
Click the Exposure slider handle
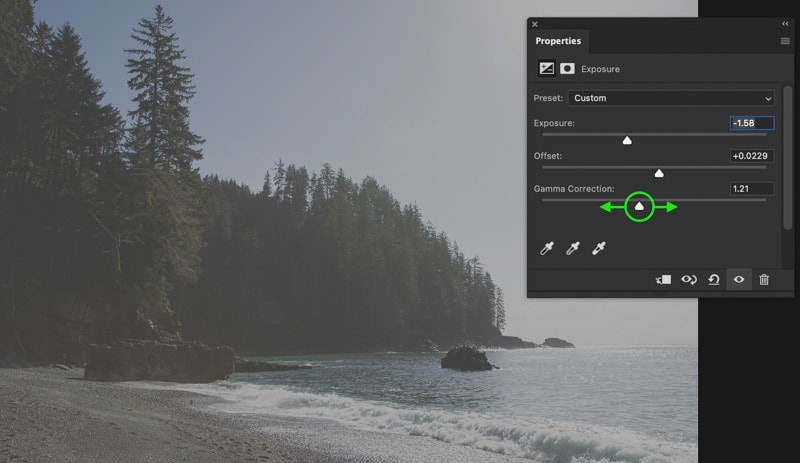pos(627,140)
